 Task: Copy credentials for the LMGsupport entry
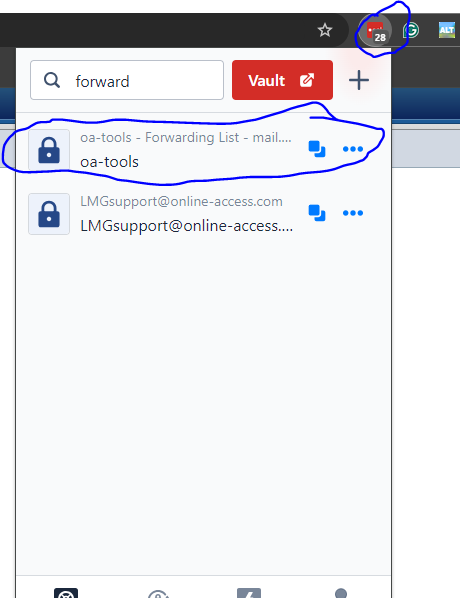coord(317,213)
